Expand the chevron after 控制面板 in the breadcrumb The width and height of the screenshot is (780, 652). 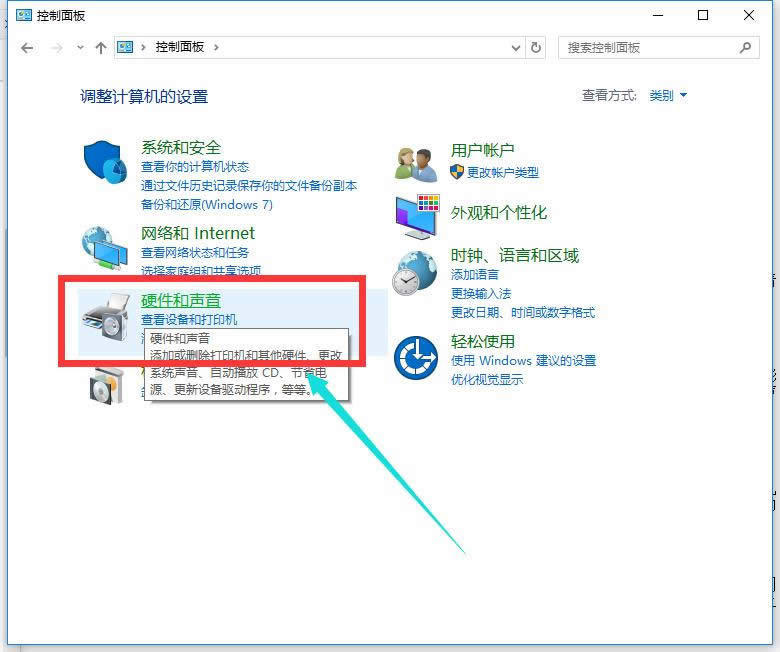click(216, 48)
